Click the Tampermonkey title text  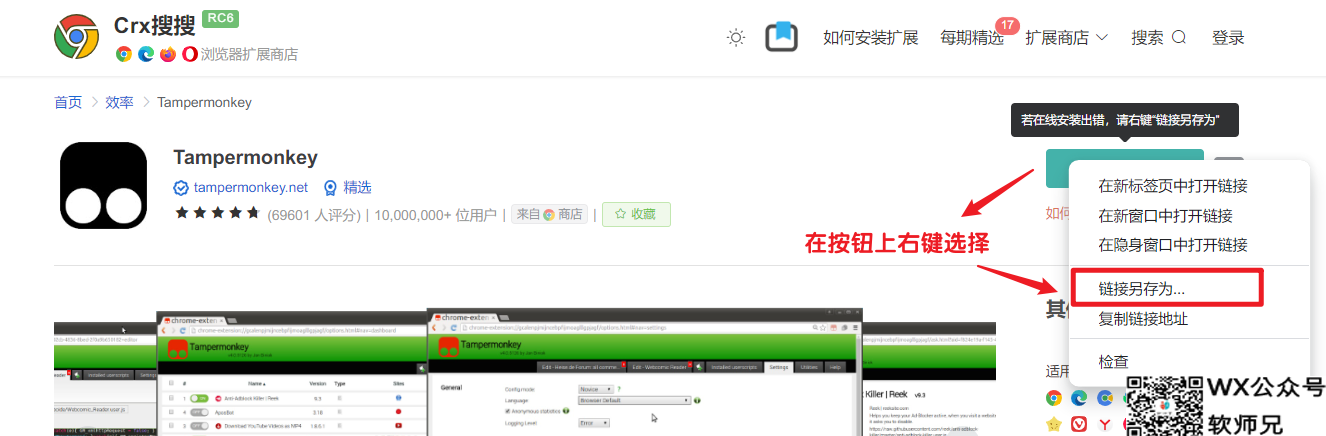[245, 157]
